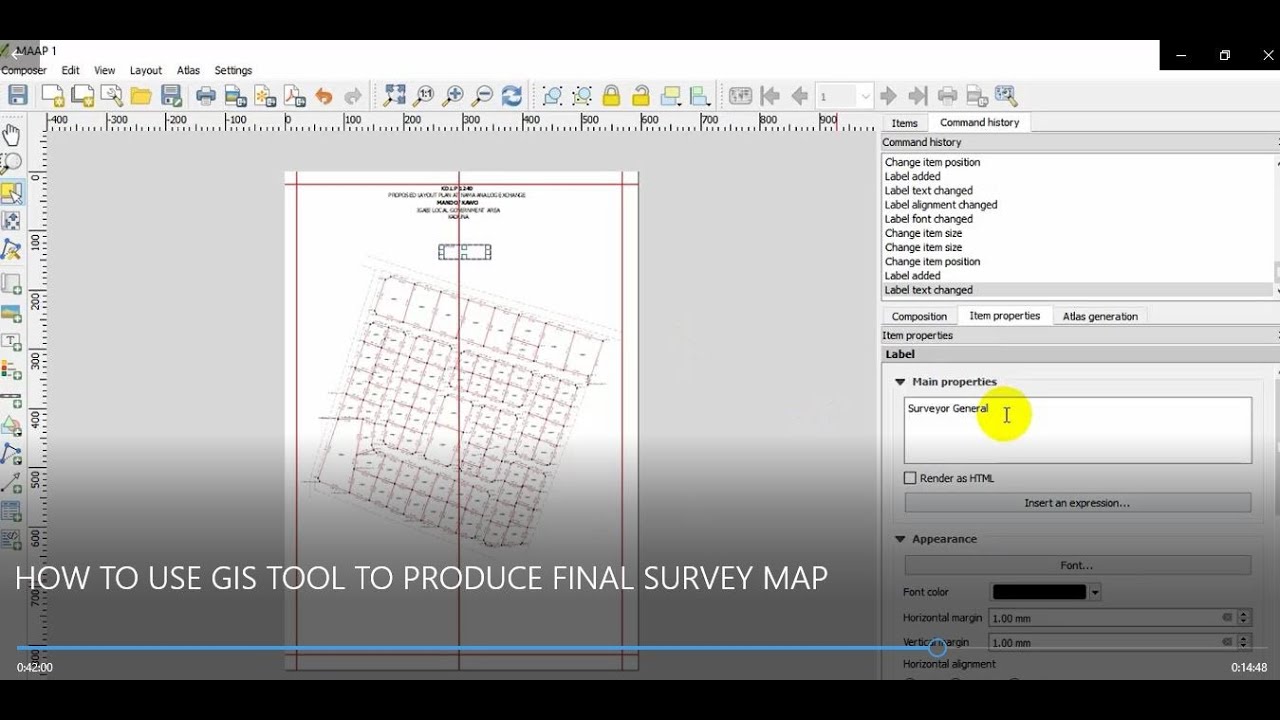
Task: Open the Atlas generation tab
Action: point(1100,316)
